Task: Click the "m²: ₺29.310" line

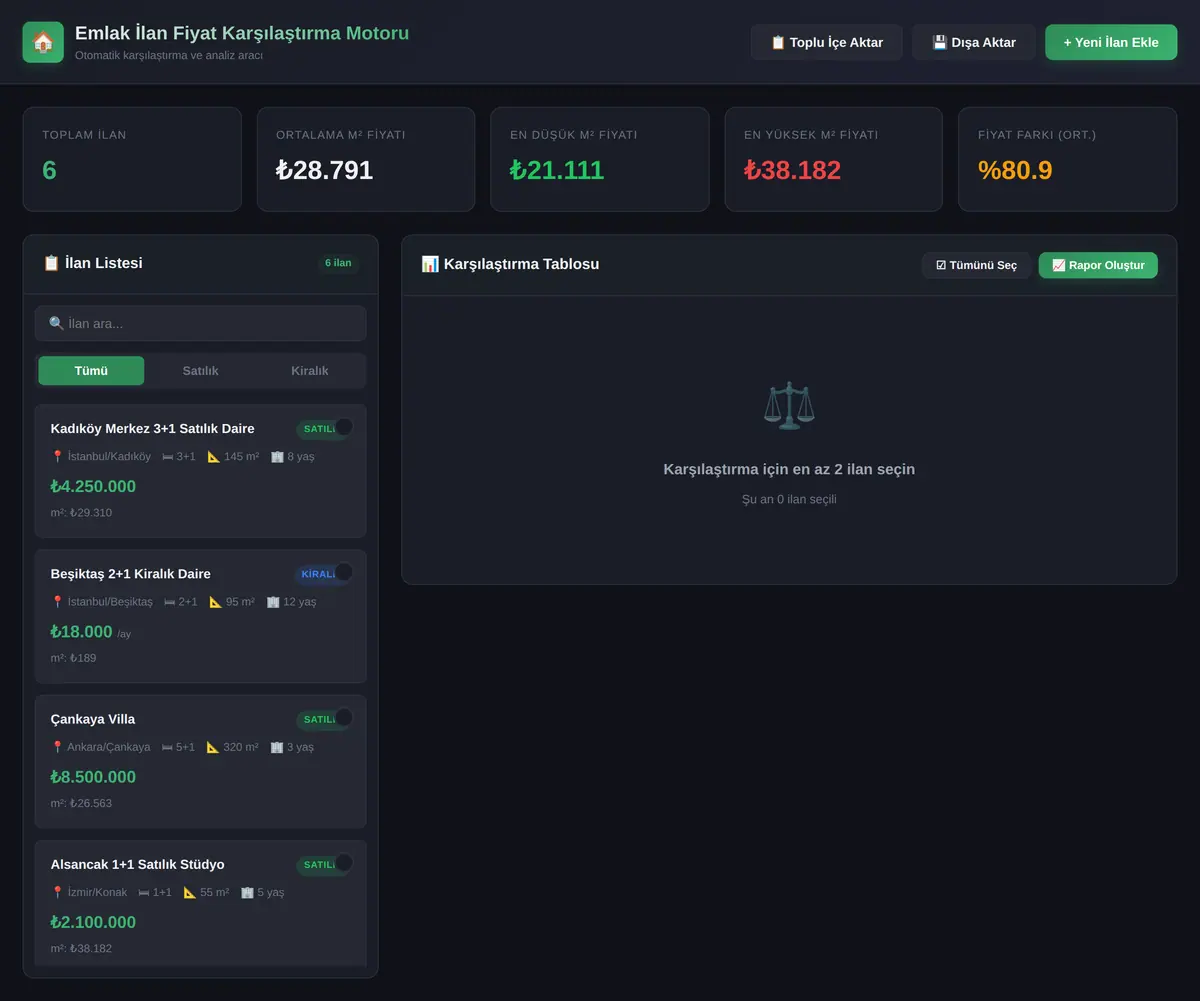Action: 81,513
